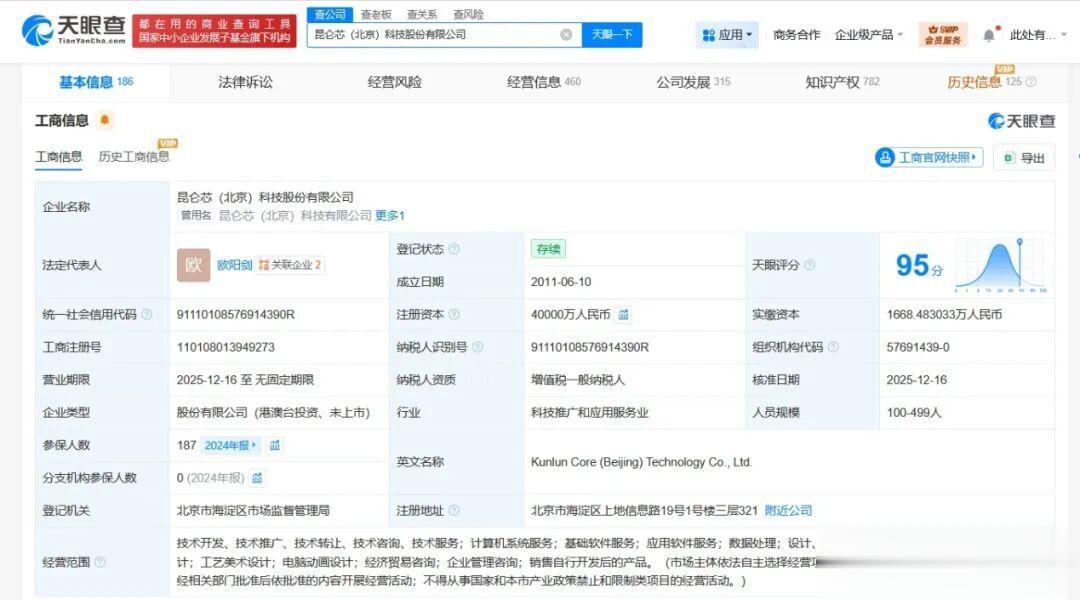Viewport: 1080px width, 600px height.
Task: Click 北京市海淀区市场监督管理局 registration authority
Action: click(x=253, y=511)
